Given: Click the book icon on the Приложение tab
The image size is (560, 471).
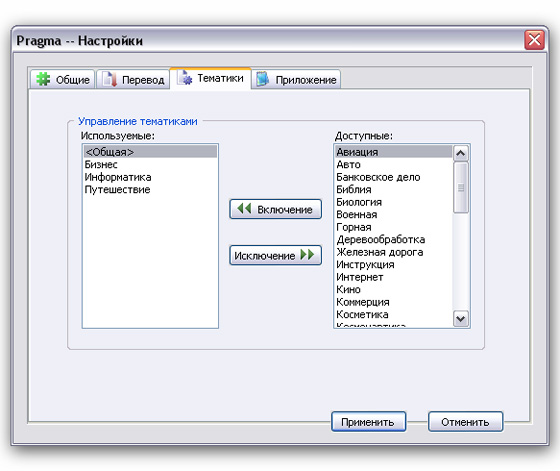Looking at the screenshot, I should tap(262, 79).
